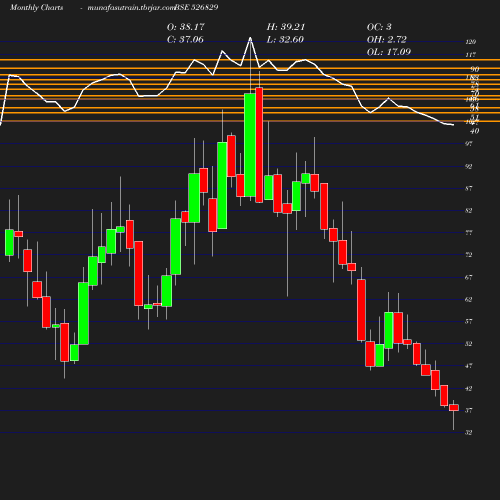Click the 62 price axis label

coord(469,300)
